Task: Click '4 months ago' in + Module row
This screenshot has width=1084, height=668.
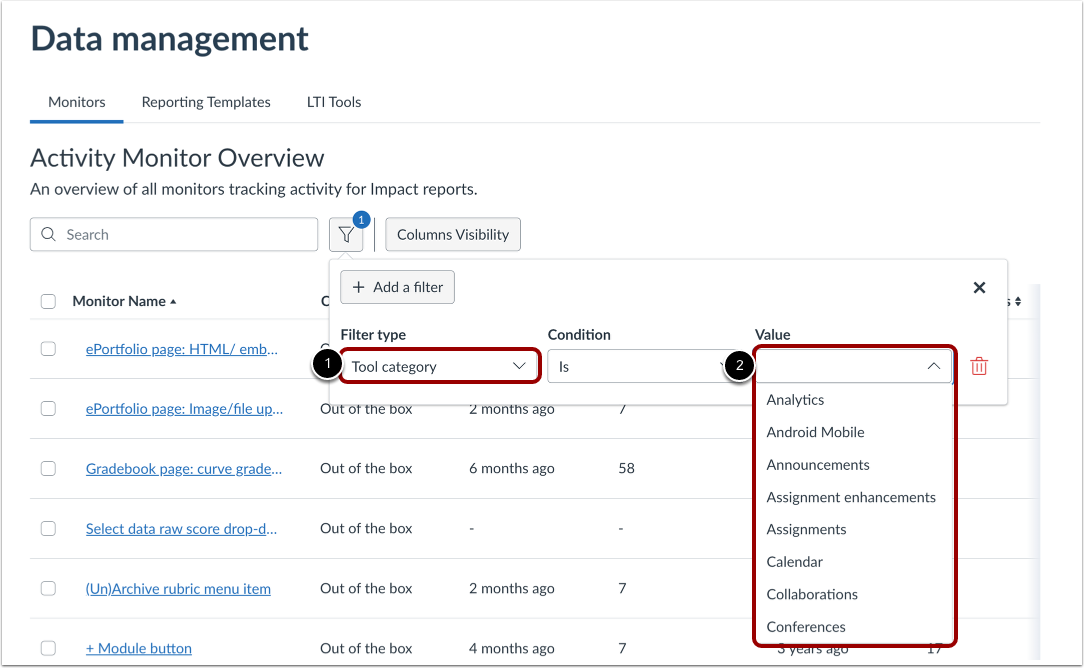Action: pos(512,648)
